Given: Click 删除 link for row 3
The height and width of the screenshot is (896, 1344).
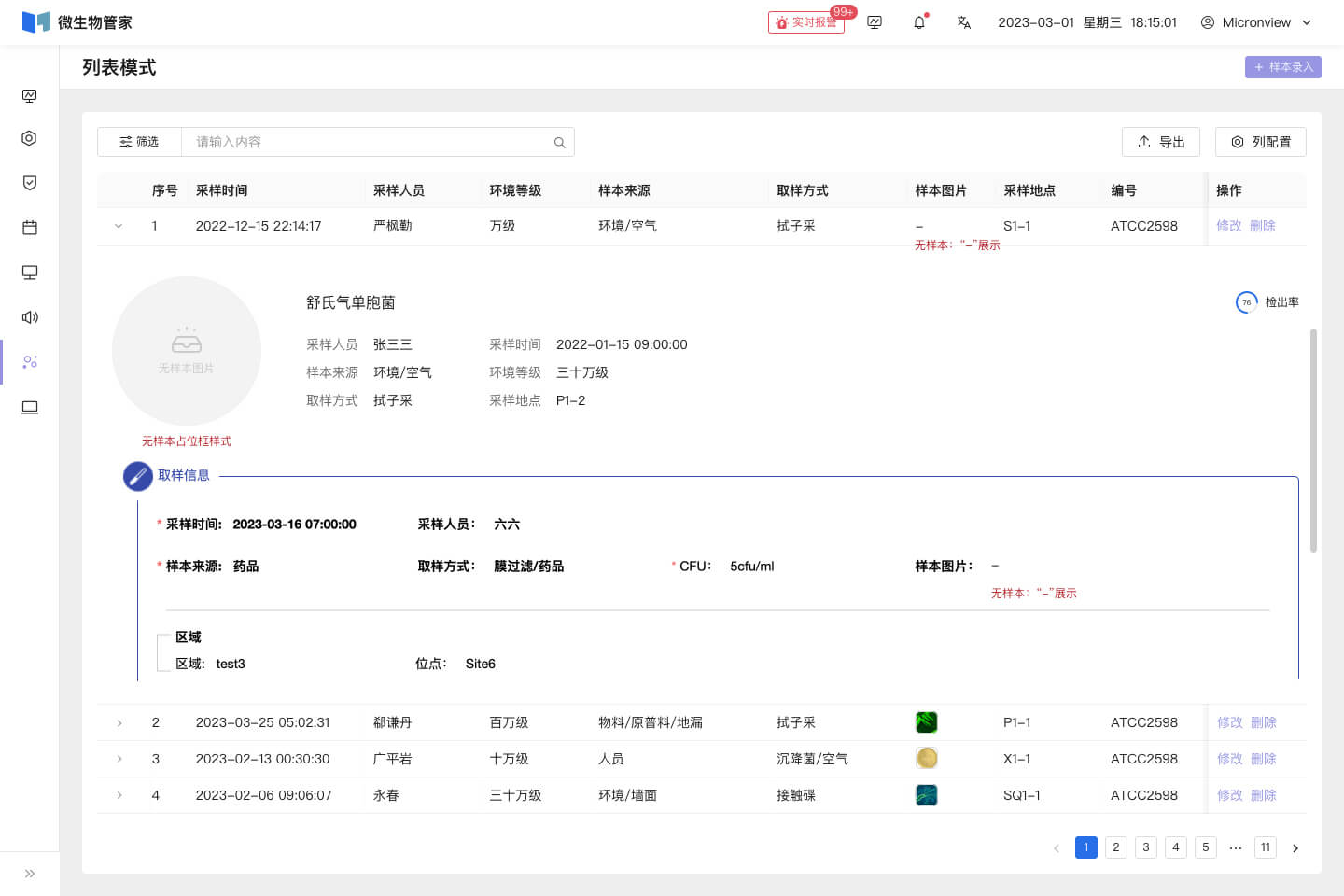Looking at the screenshot, I should [1264, 759].
